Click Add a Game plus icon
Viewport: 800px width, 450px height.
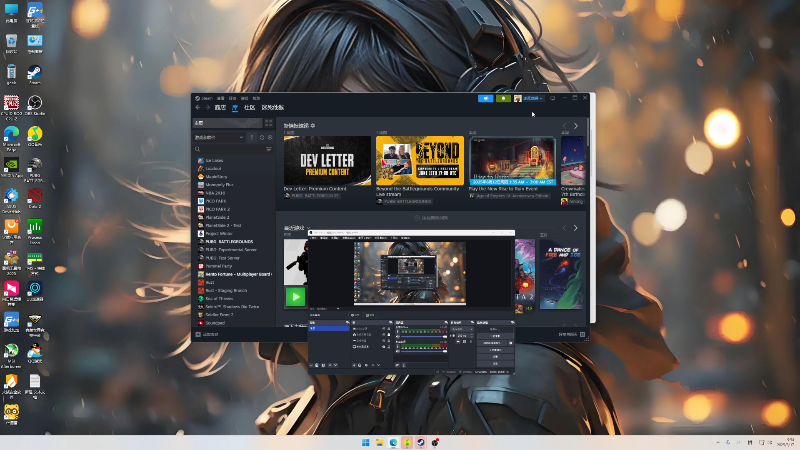[198, 334]
